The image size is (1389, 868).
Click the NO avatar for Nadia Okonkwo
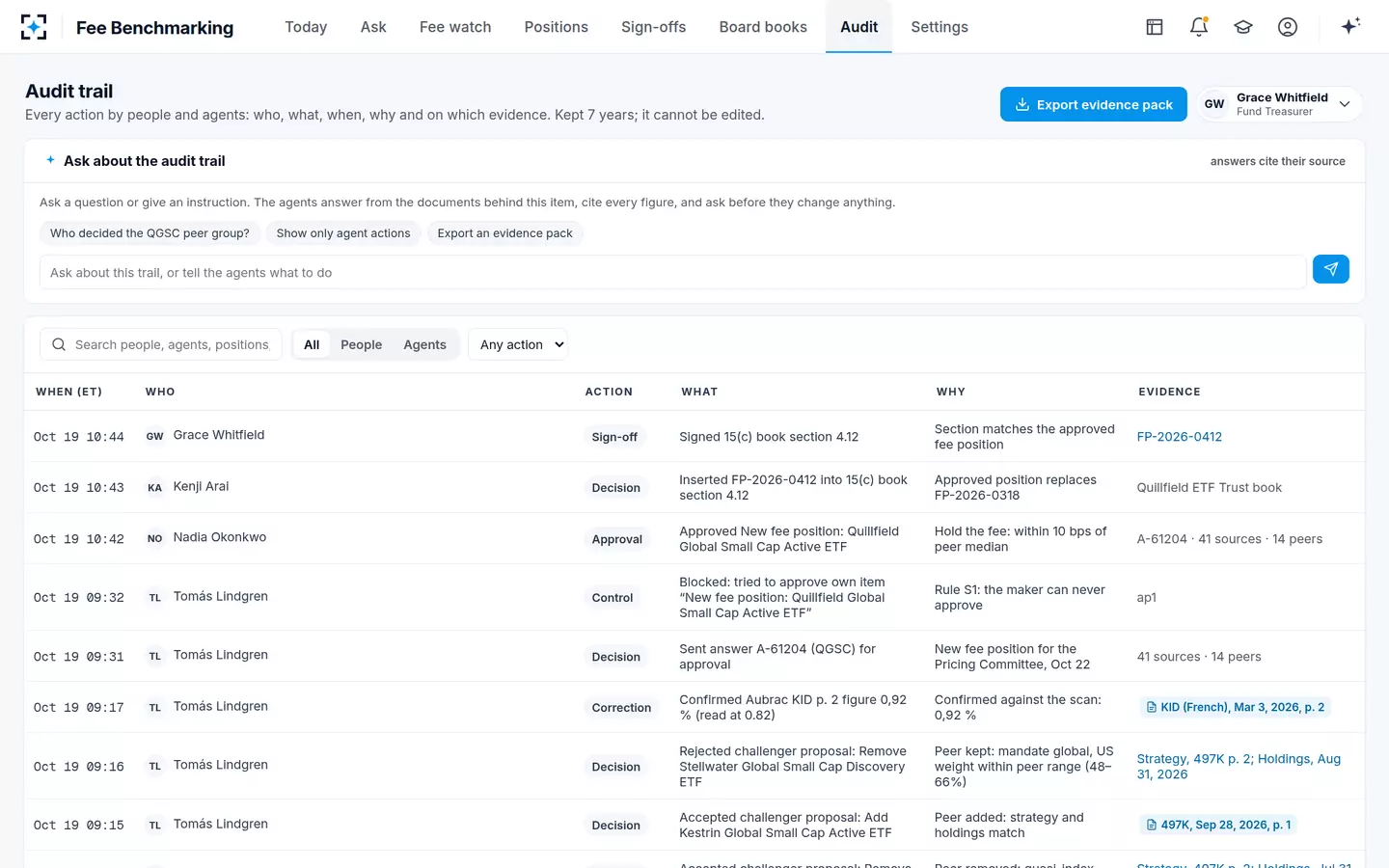tap(154, 538)
